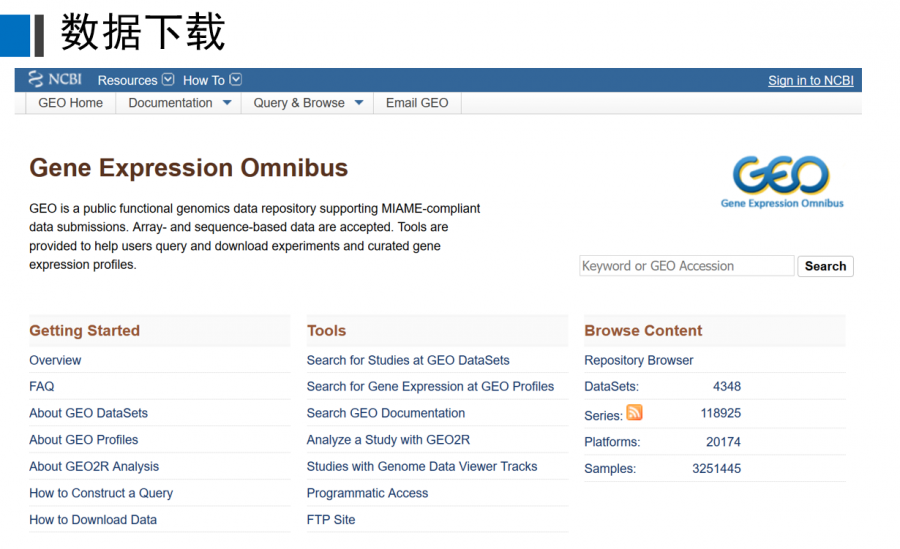This screenshot has width=900, height=549.
Task: Open Search for Studies at GEO DataSets
Action: 408,360
